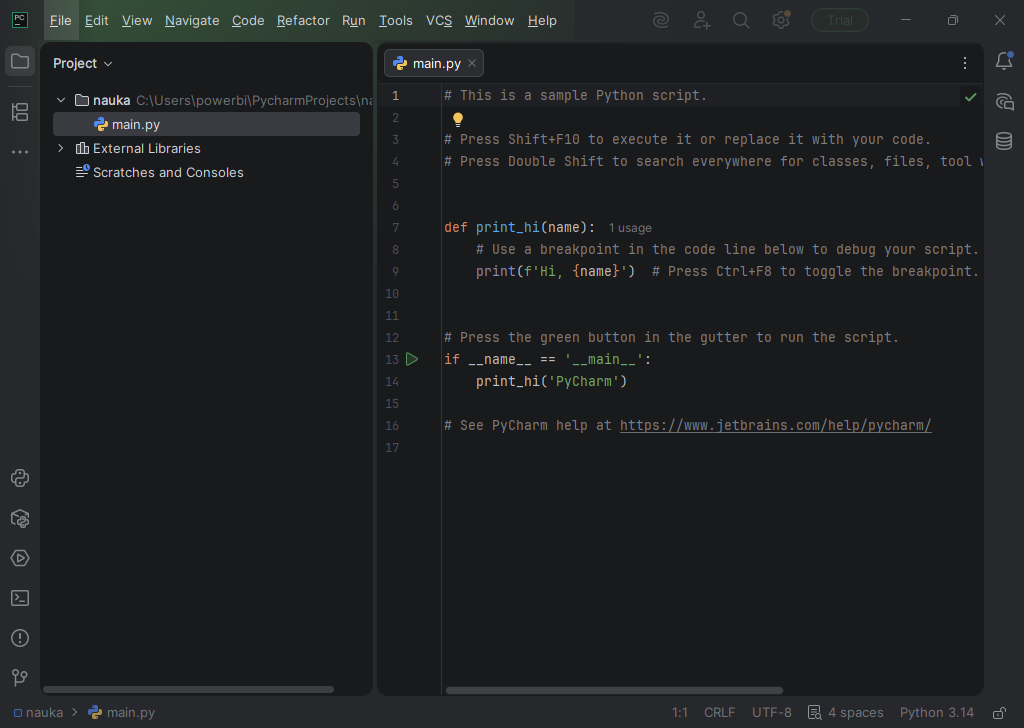Image resolution: width=1024 pixels, height=728 pixels.
Task: Open Python 3.14 interpreter selector
Action: [936, 712]
